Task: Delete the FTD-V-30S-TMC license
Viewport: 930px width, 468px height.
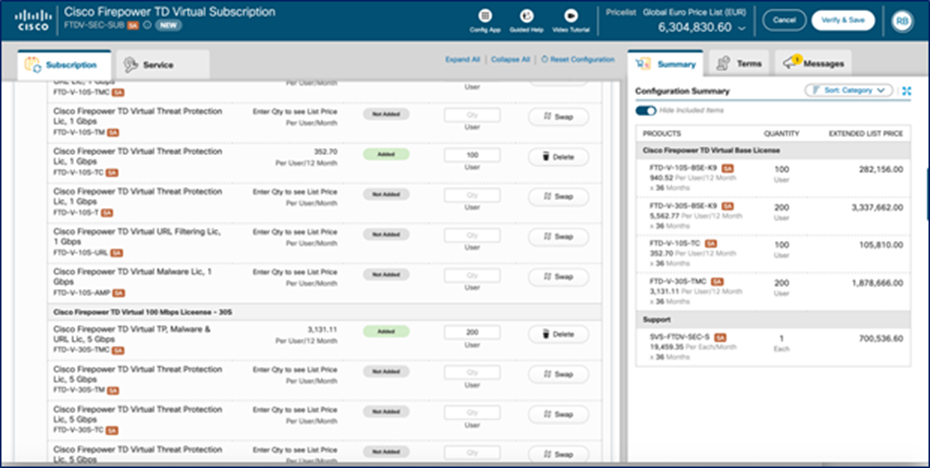Action: coord(558,335)
